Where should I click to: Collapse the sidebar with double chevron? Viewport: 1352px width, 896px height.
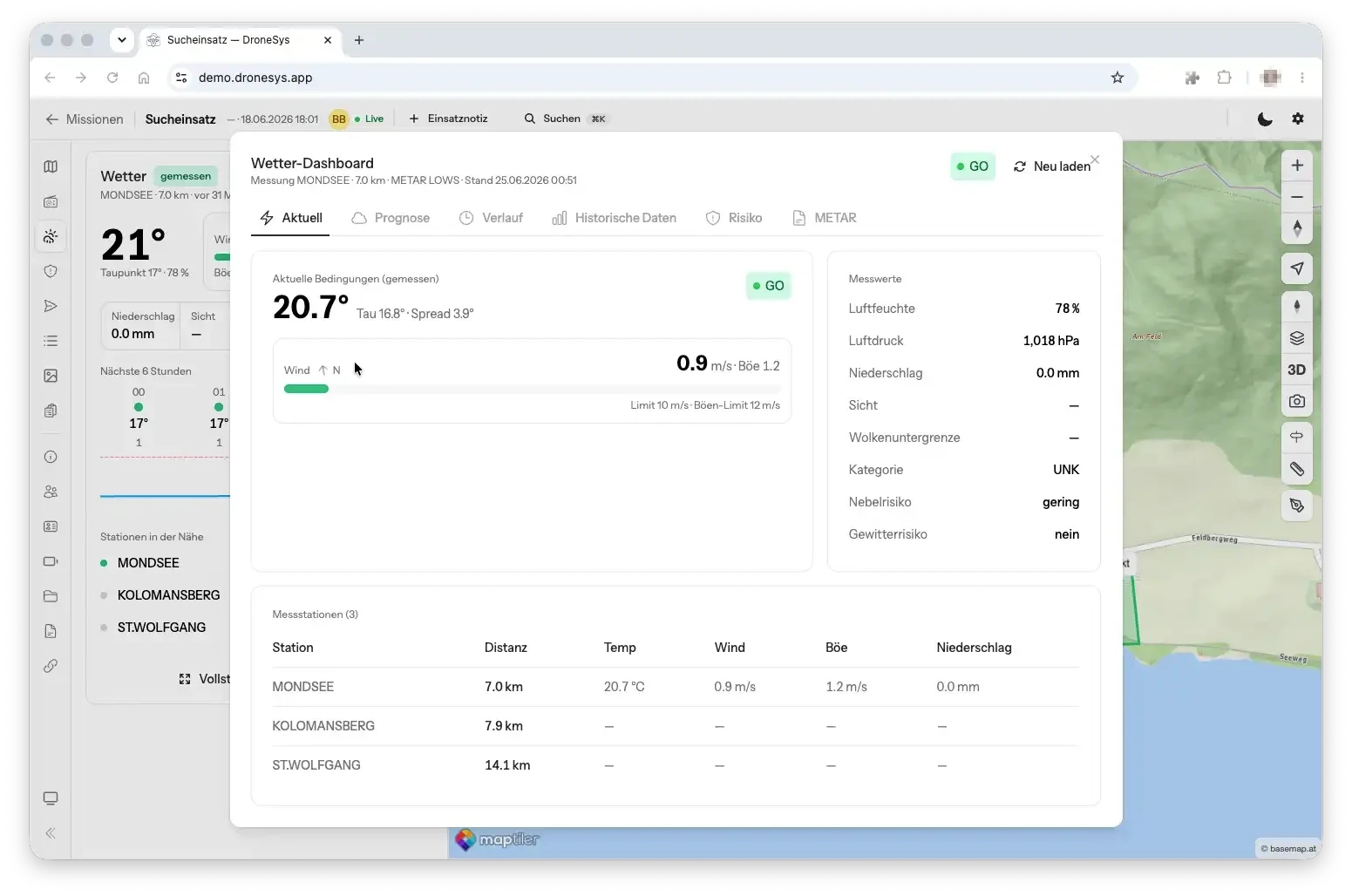click(51, 833)
